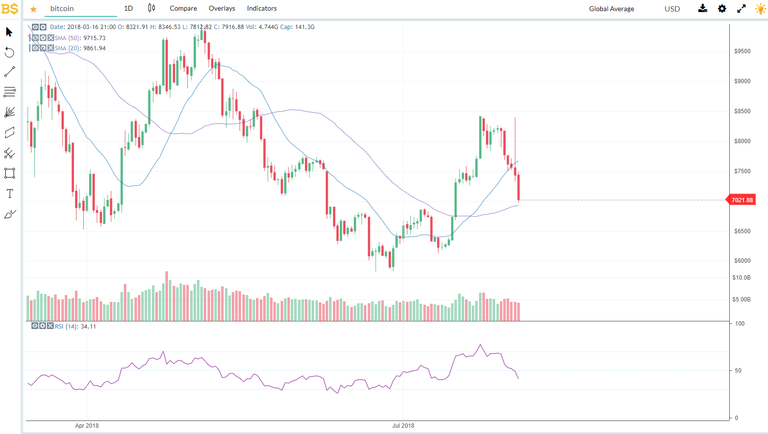Click the Date 2018-03-16 21:00 readout
This screenshot has width=768, height=434.
[x=83, y=27]
